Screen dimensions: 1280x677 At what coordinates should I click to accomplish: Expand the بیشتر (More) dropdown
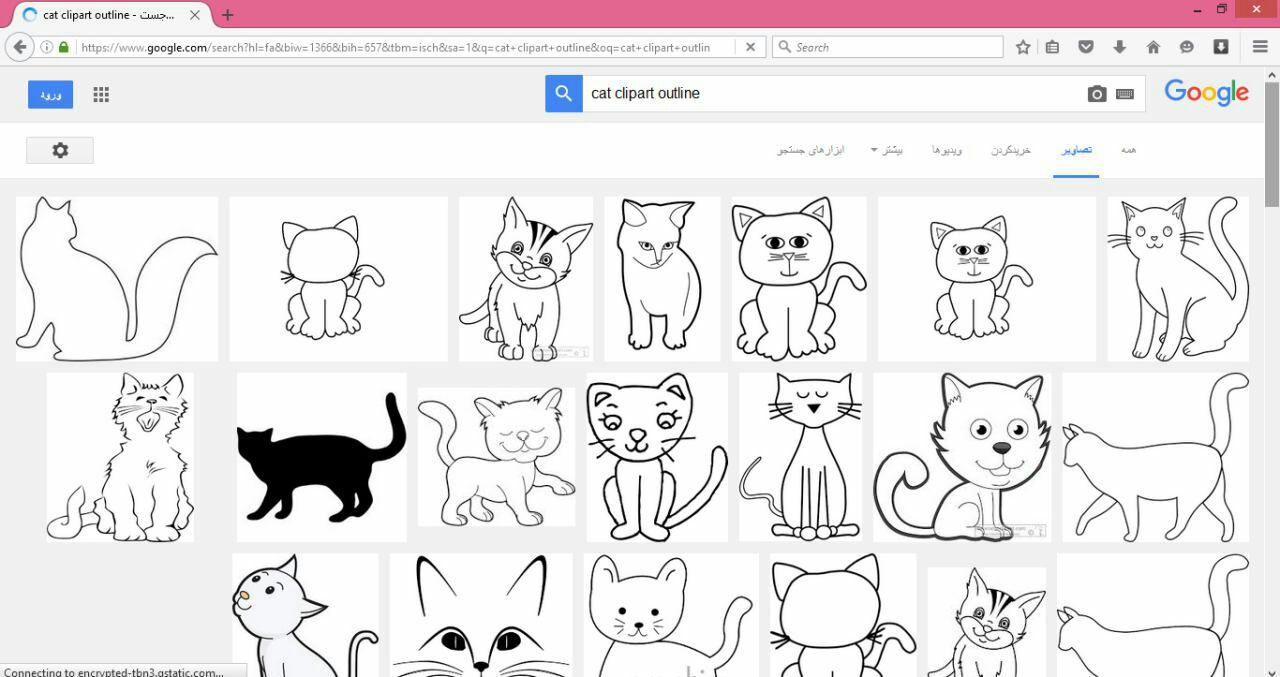[x=887, y=150]
